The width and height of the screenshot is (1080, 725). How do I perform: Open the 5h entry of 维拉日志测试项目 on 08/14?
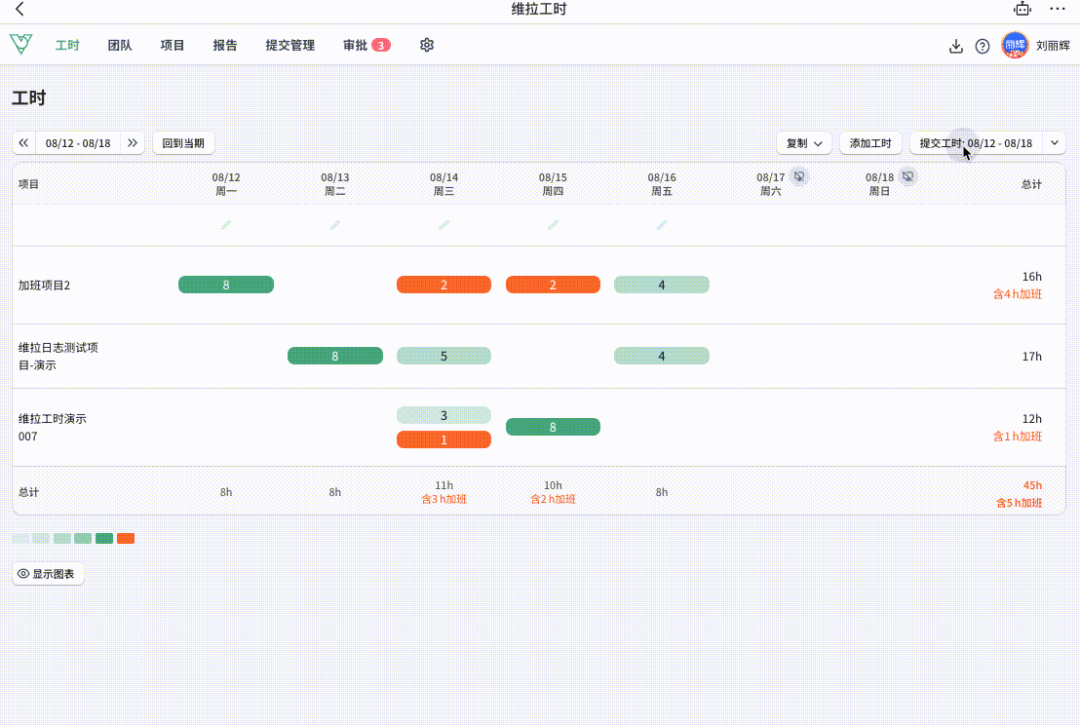point(444,356)
